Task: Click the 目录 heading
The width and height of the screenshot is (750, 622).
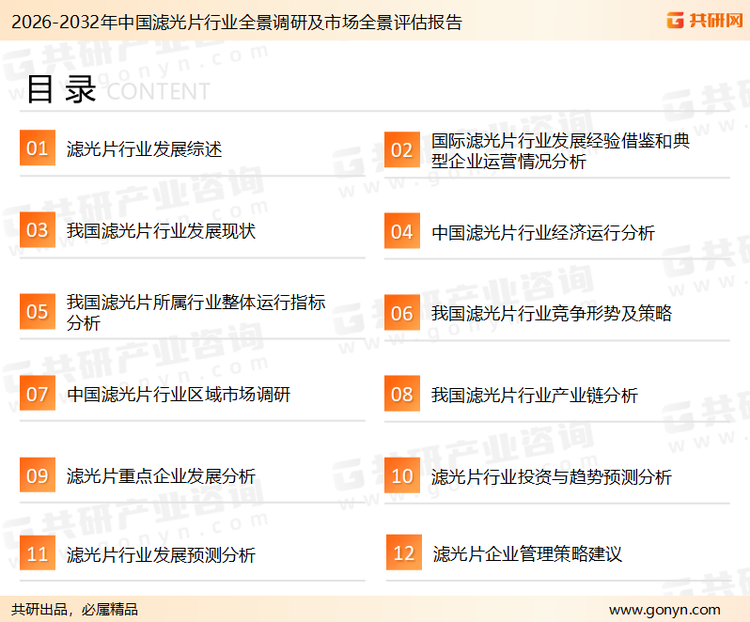Action: [61, 89]
